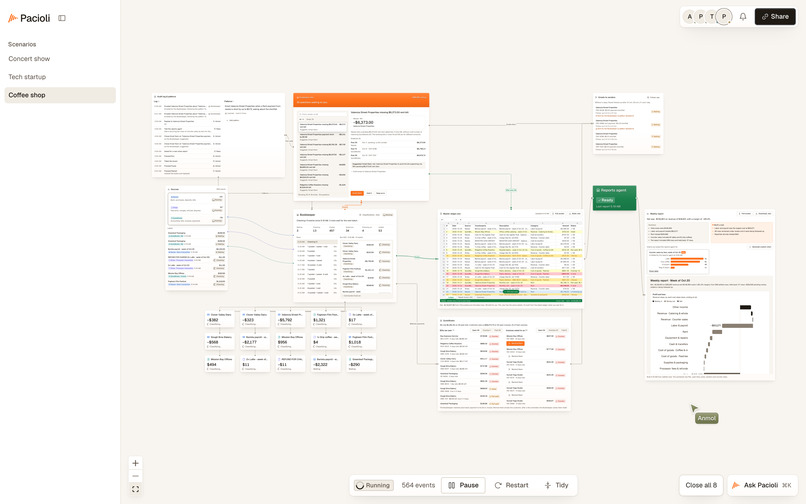Open the transaction card showing -$2,322
Screen dimensions: 806x504
[x=326, y=364]
